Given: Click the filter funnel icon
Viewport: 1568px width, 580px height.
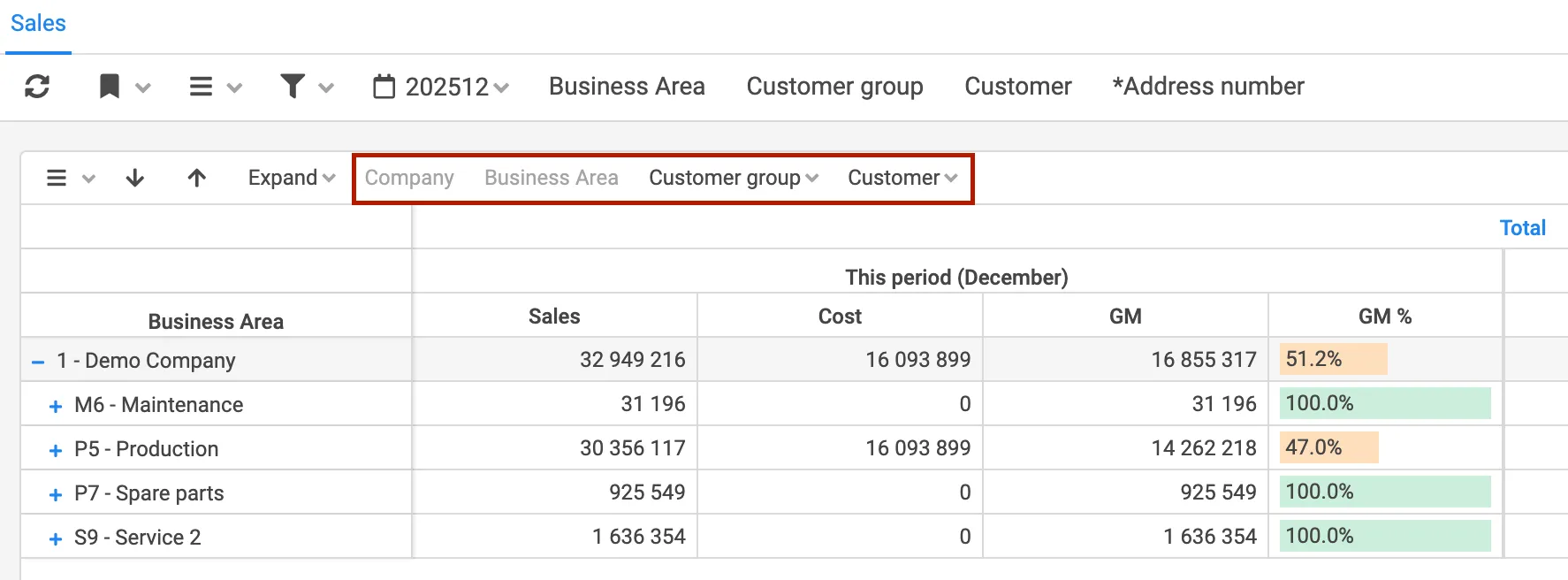Looking at the screenshot, I should coord(293,87).
